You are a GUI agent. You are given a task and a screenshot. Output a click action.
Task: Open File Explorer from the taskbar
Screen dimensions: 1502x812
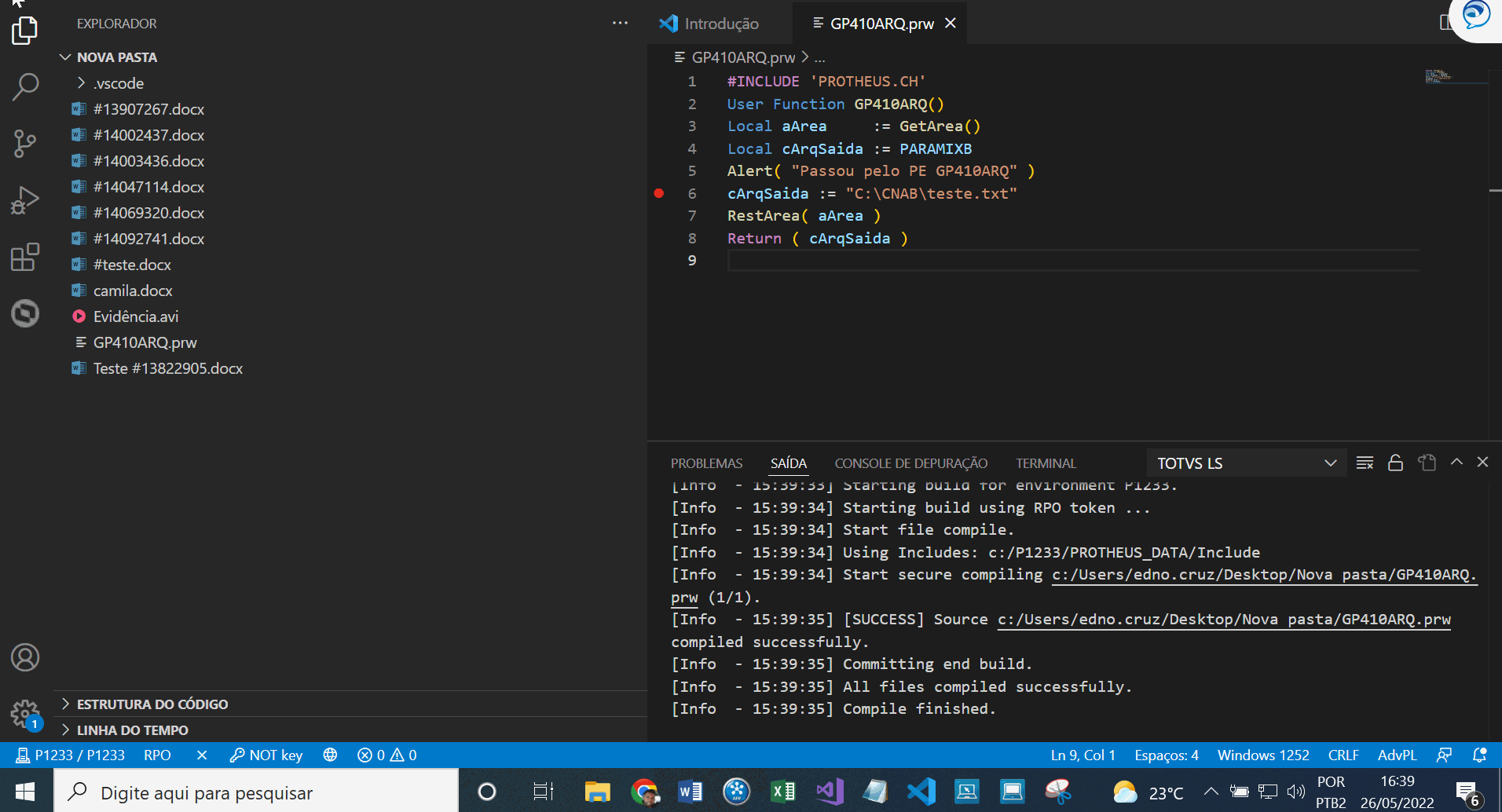coord(598,792)
